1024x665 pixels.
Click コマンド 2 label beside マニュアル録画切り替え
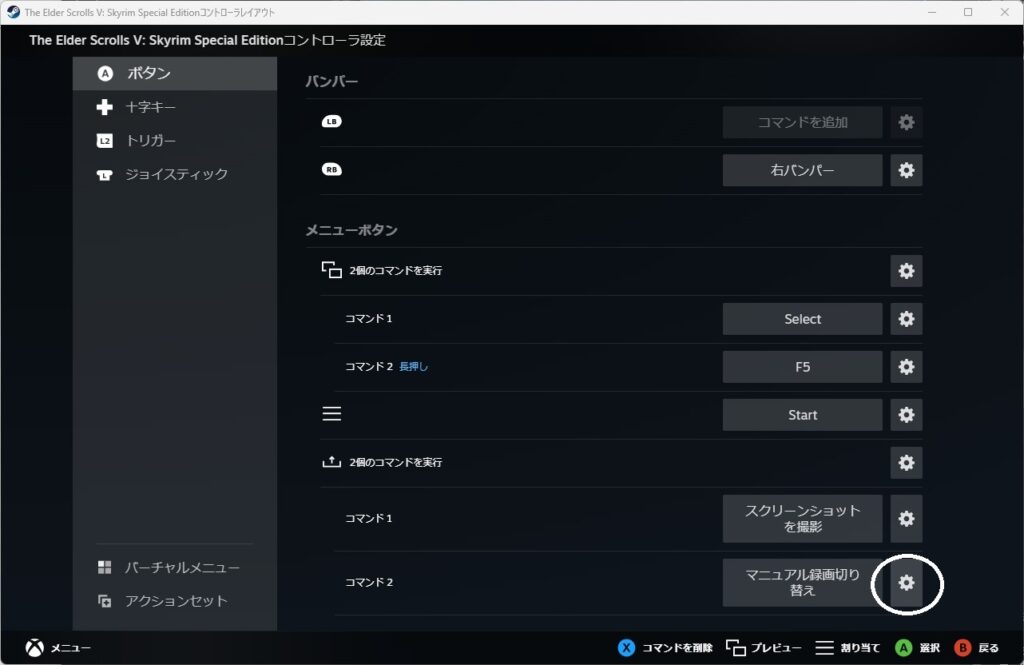pos(369,582)
